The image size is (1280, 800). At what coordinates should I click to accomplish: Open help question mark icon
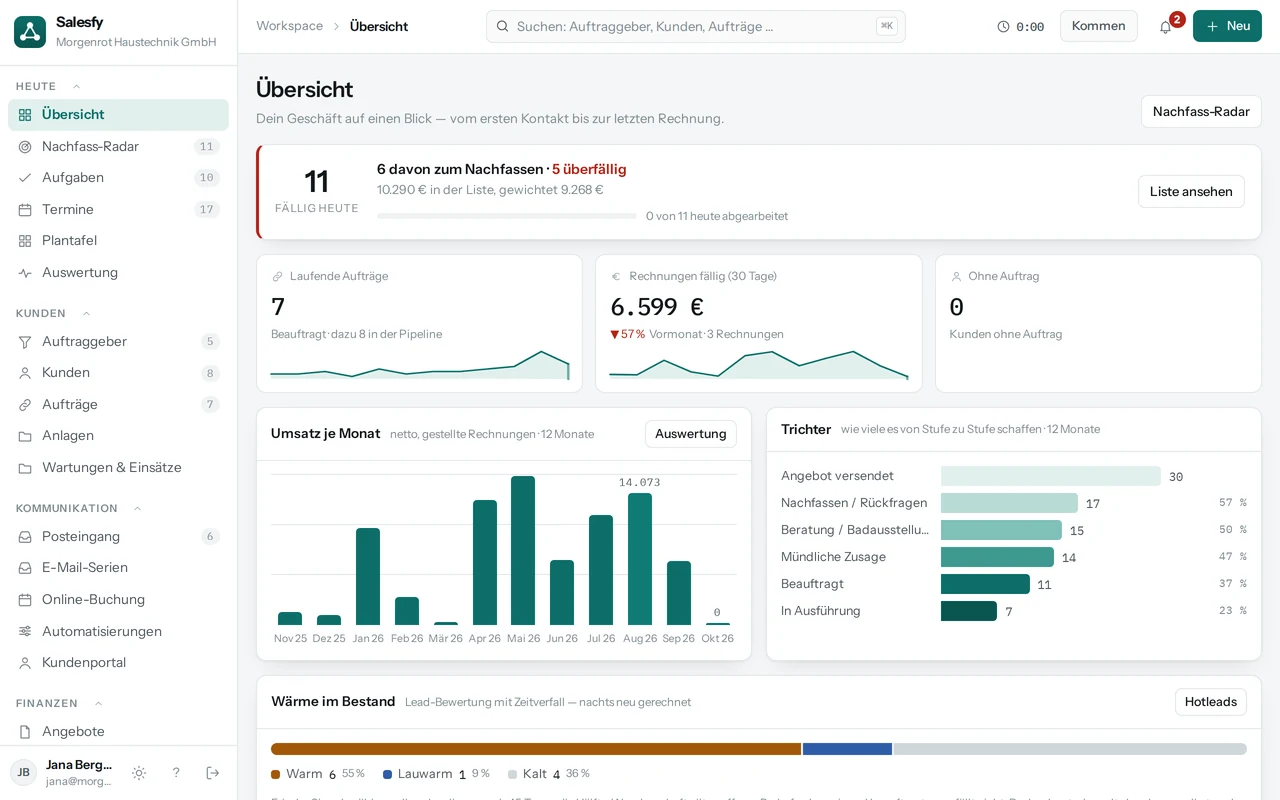point(176,773)
